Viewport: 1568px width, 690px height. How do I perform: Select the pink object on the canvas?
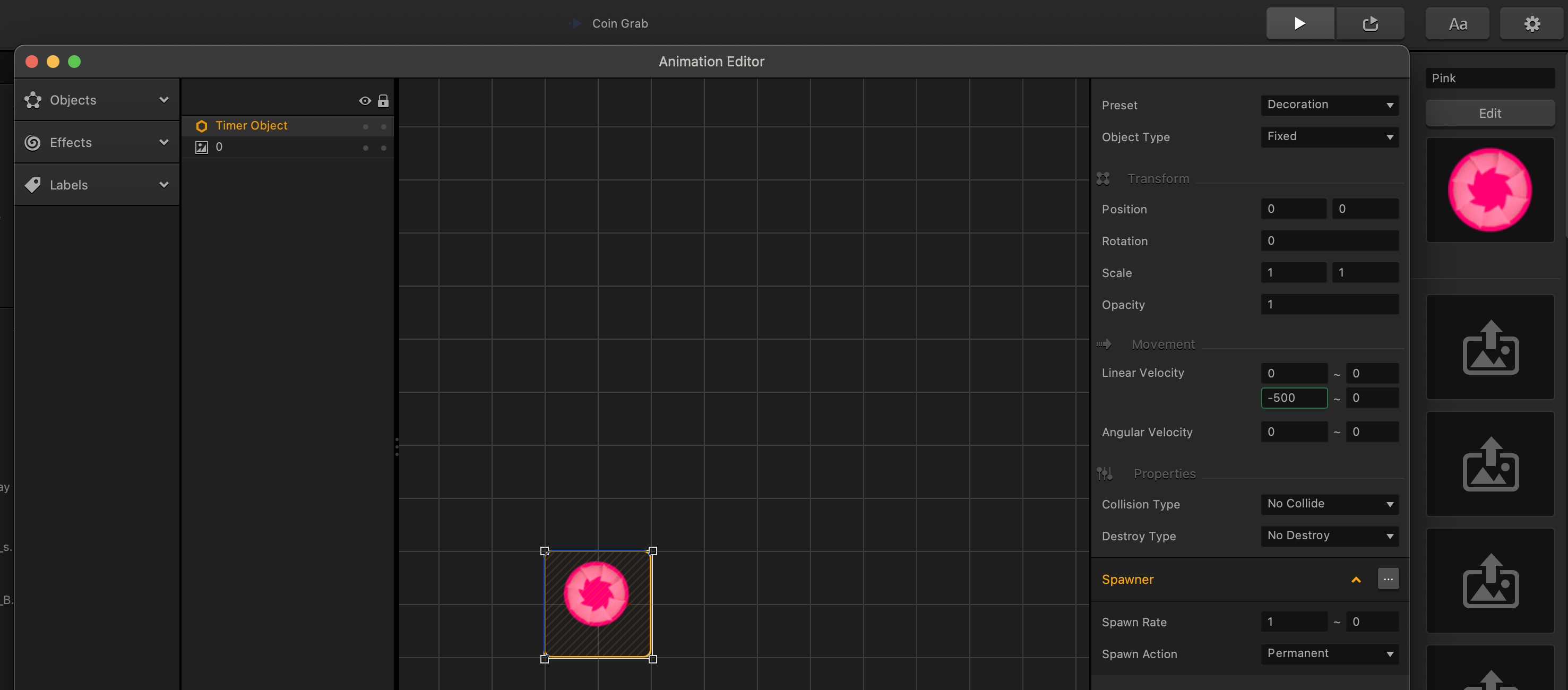tap(597, 594)
